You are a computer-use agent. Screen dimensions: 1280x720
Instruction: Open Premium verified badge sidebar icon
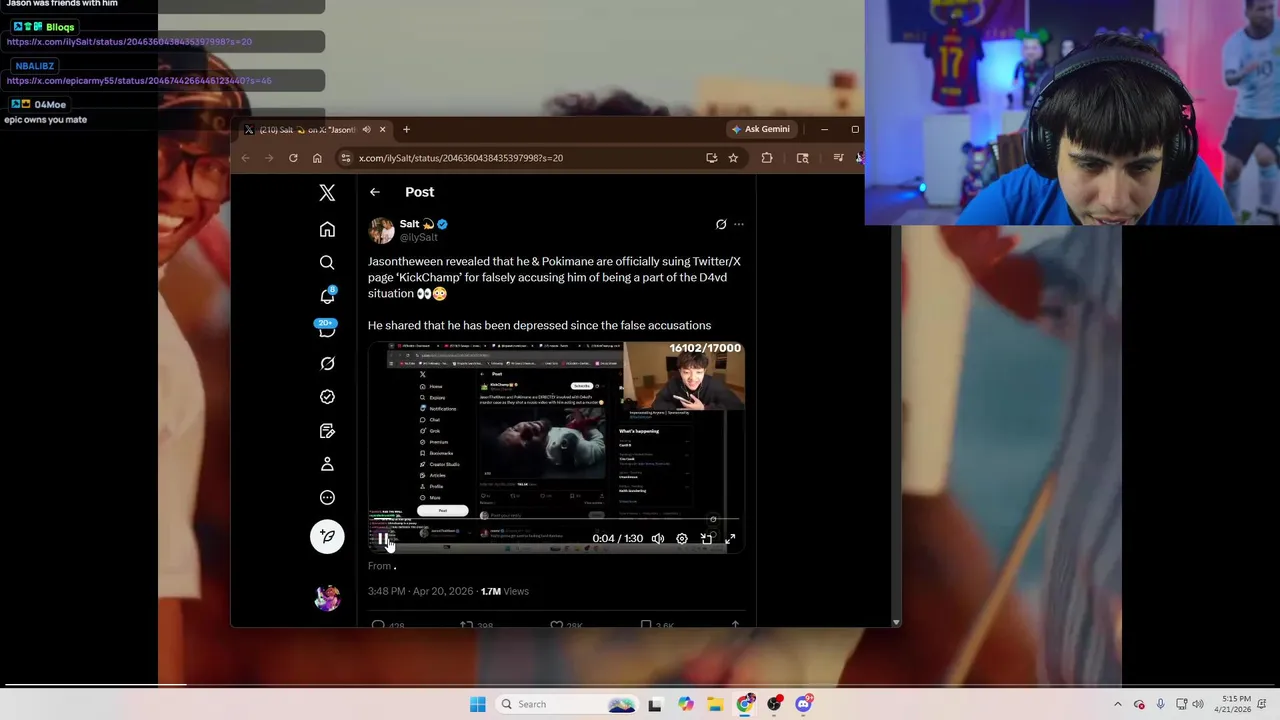tap(327, 397)
